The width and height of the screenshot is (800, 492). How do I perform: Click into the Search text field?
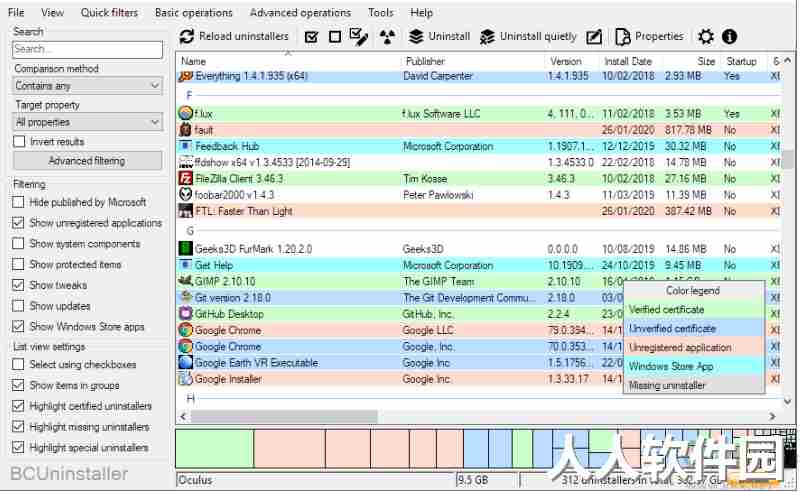point(87,50)
